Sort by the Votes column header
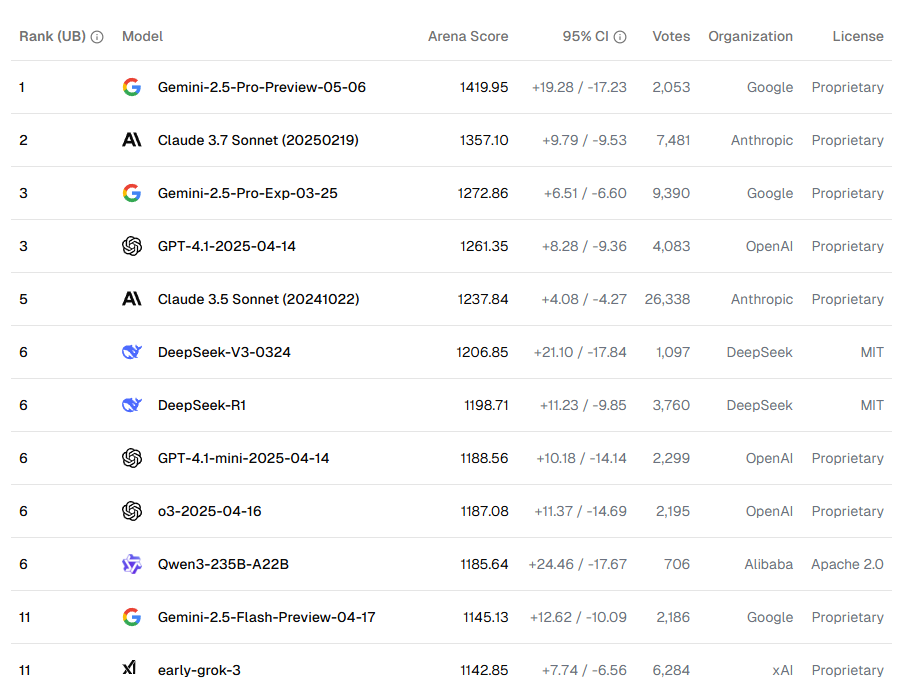The width and height of the screenshot is (903, 694). (671, 36)
